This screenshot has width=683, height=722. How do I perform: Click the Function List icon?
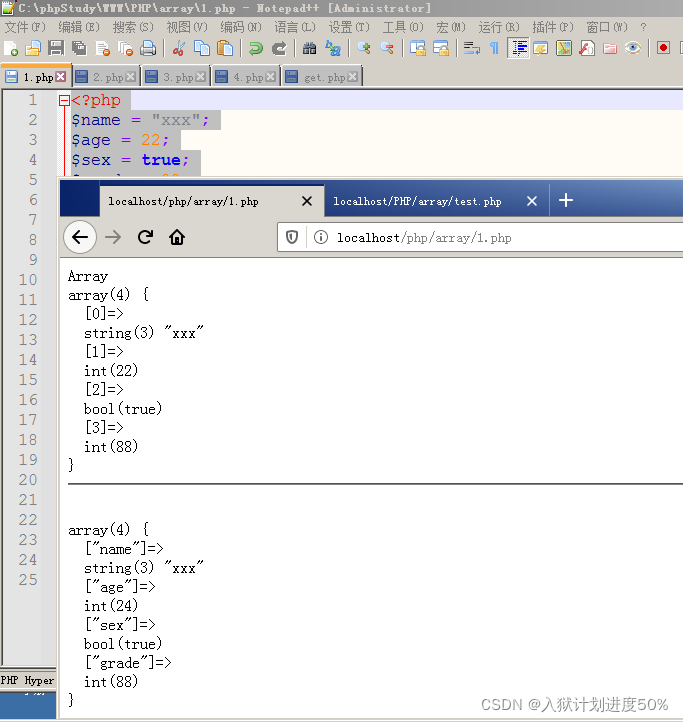pyautogui.click(x=587, y=48)
